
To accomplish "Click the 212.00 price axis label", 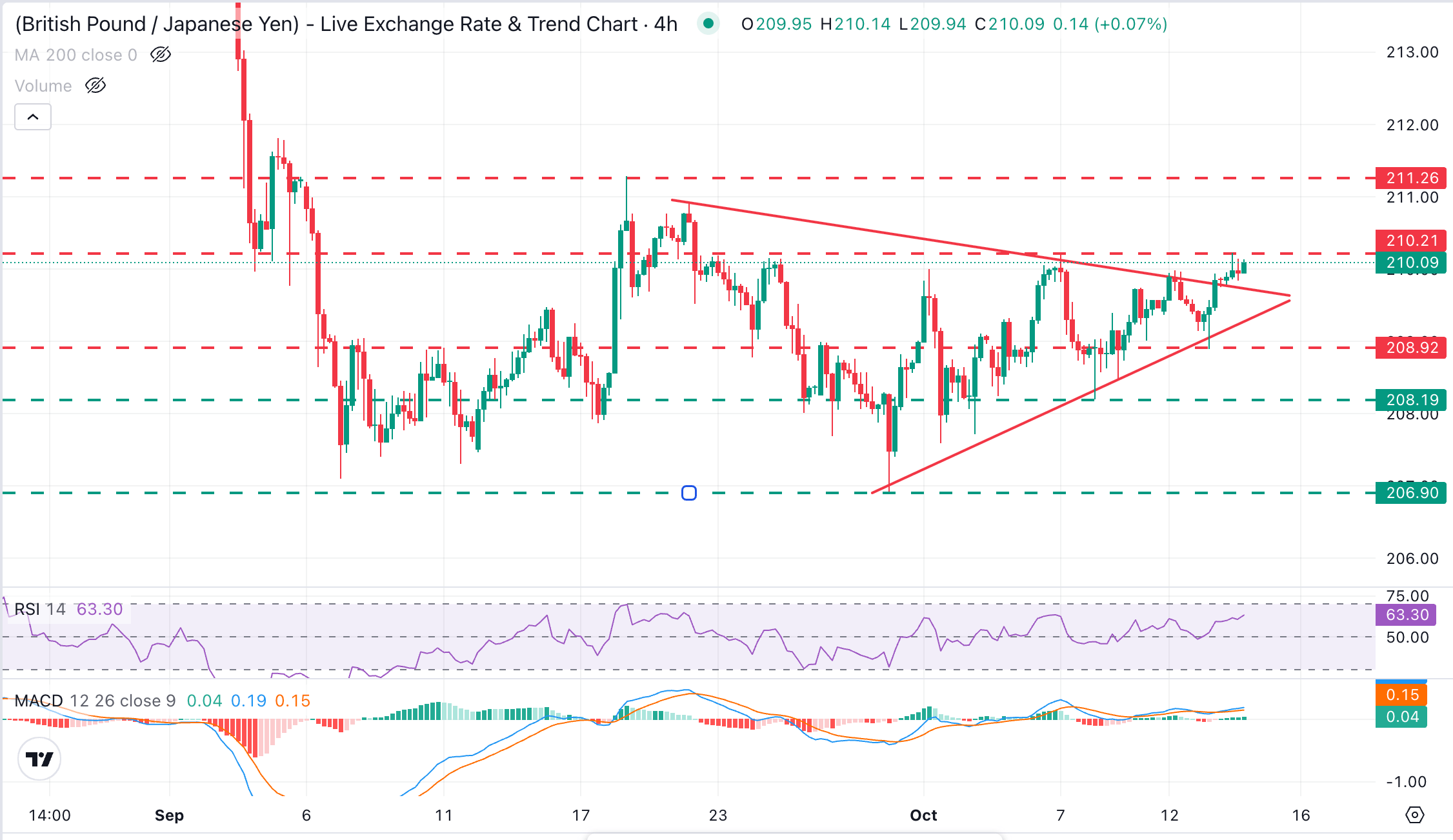I will (x=1412, y=125).
